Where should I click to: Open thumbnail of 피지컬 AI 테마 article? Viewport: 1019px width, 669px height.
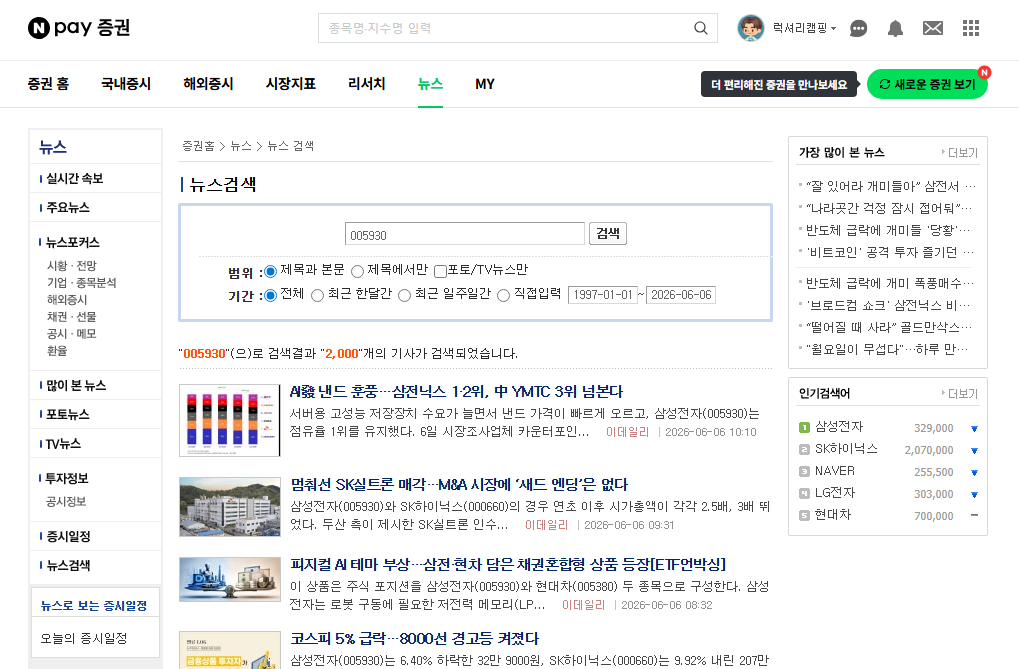[x=229, y=579]
